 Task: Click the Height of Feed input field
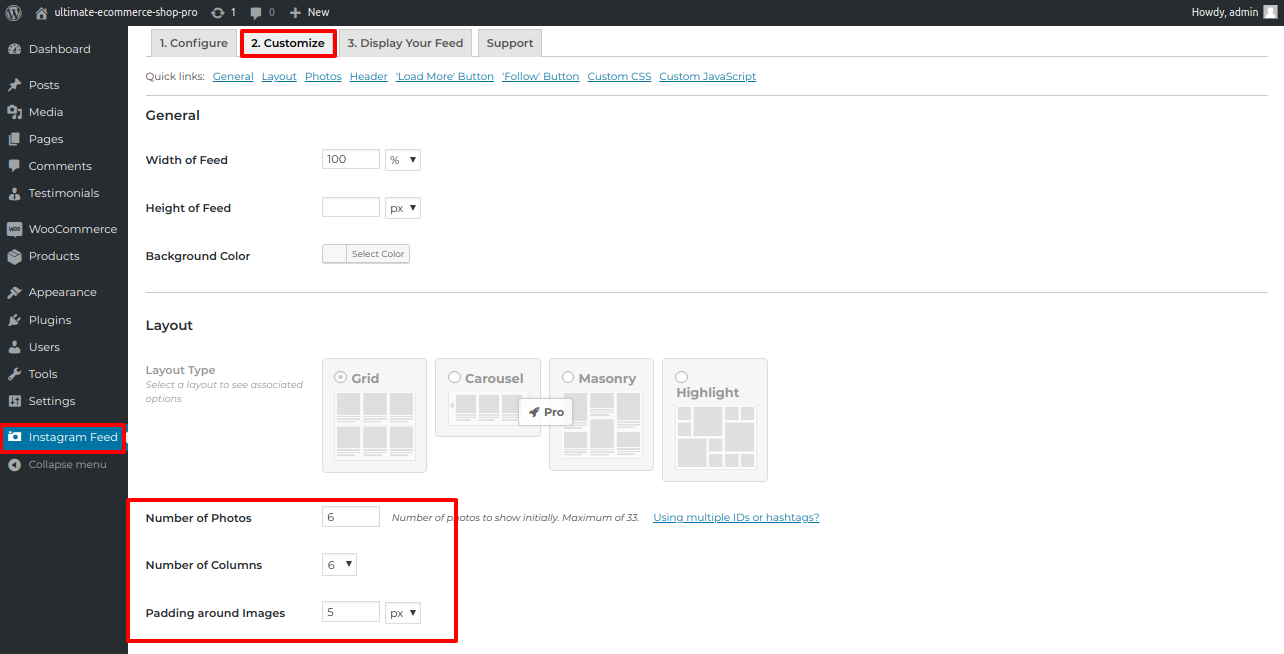tap(351, 208)
